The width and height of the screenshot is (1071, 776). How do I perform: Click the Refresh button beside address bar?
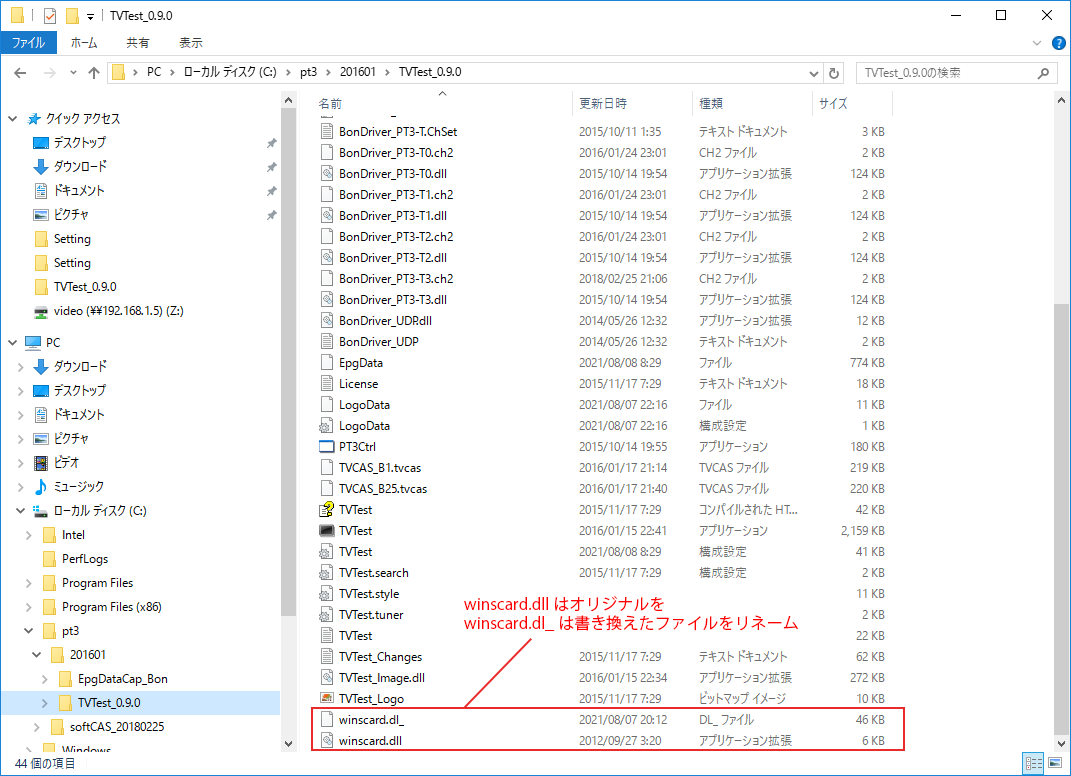(834, 72)
